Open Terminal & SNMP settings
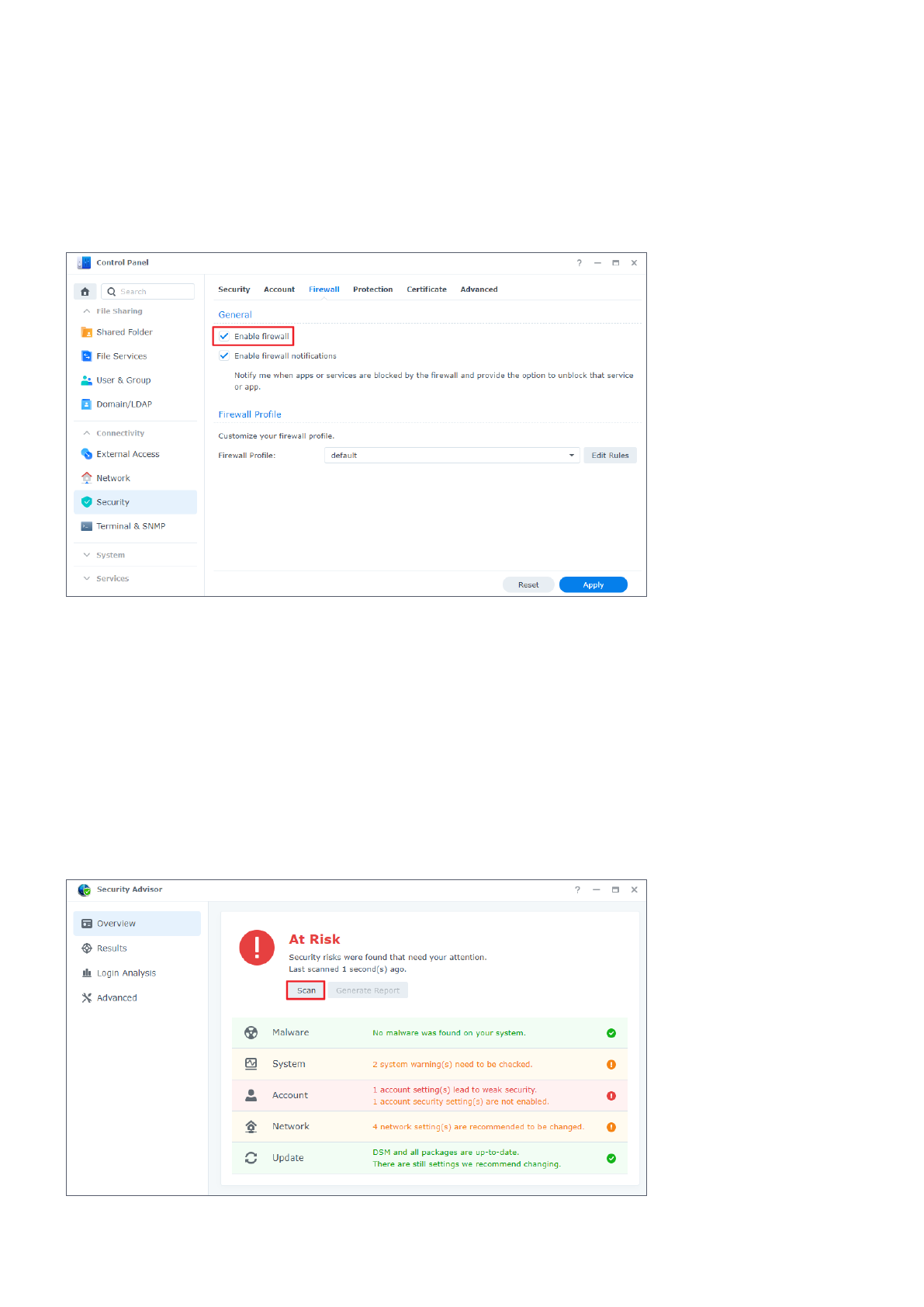The height and width of the screenshot is (1307, 924). pos(130,526)
